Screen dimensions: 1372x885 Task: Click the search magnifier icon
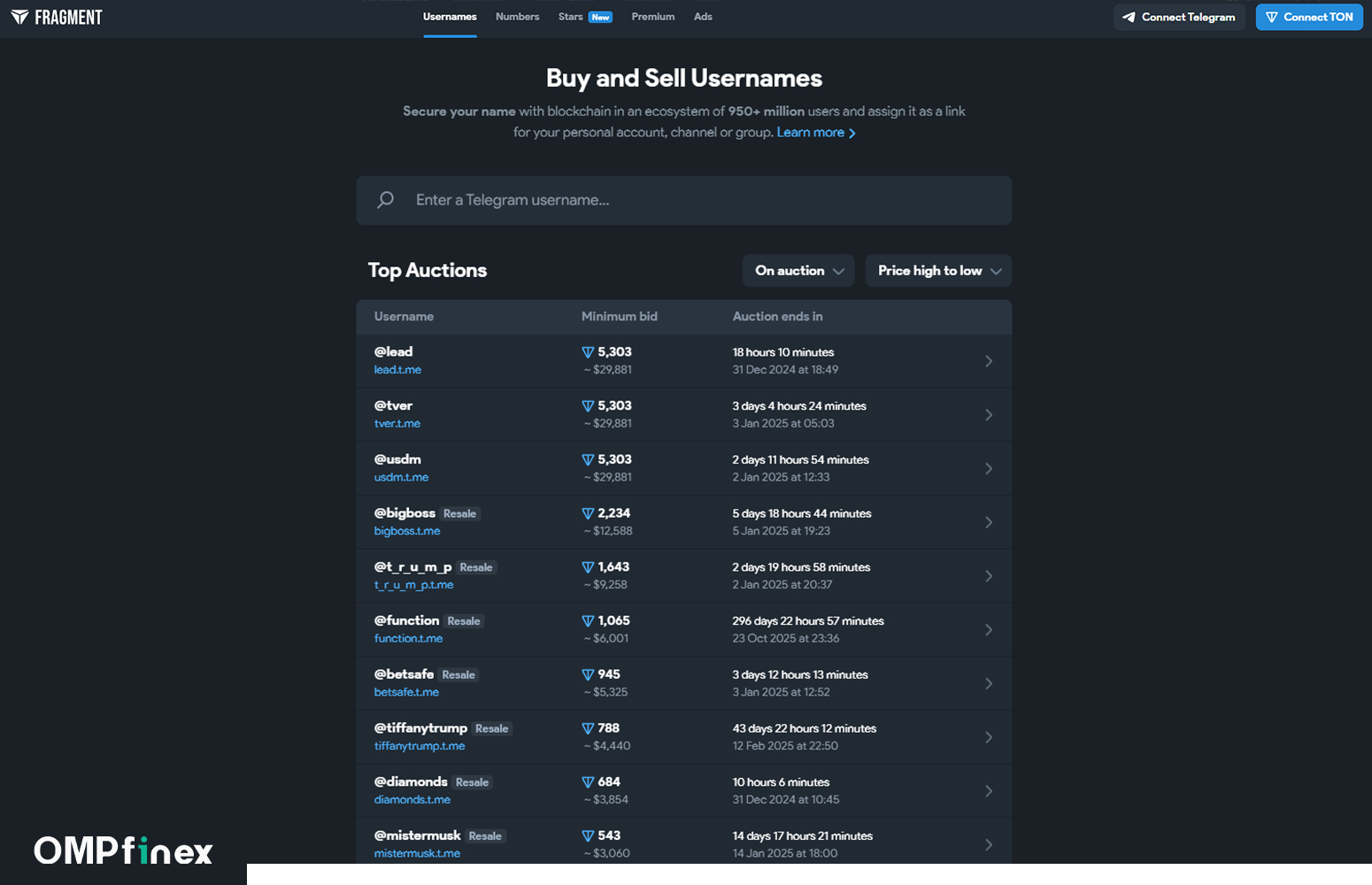coord(385,200)
